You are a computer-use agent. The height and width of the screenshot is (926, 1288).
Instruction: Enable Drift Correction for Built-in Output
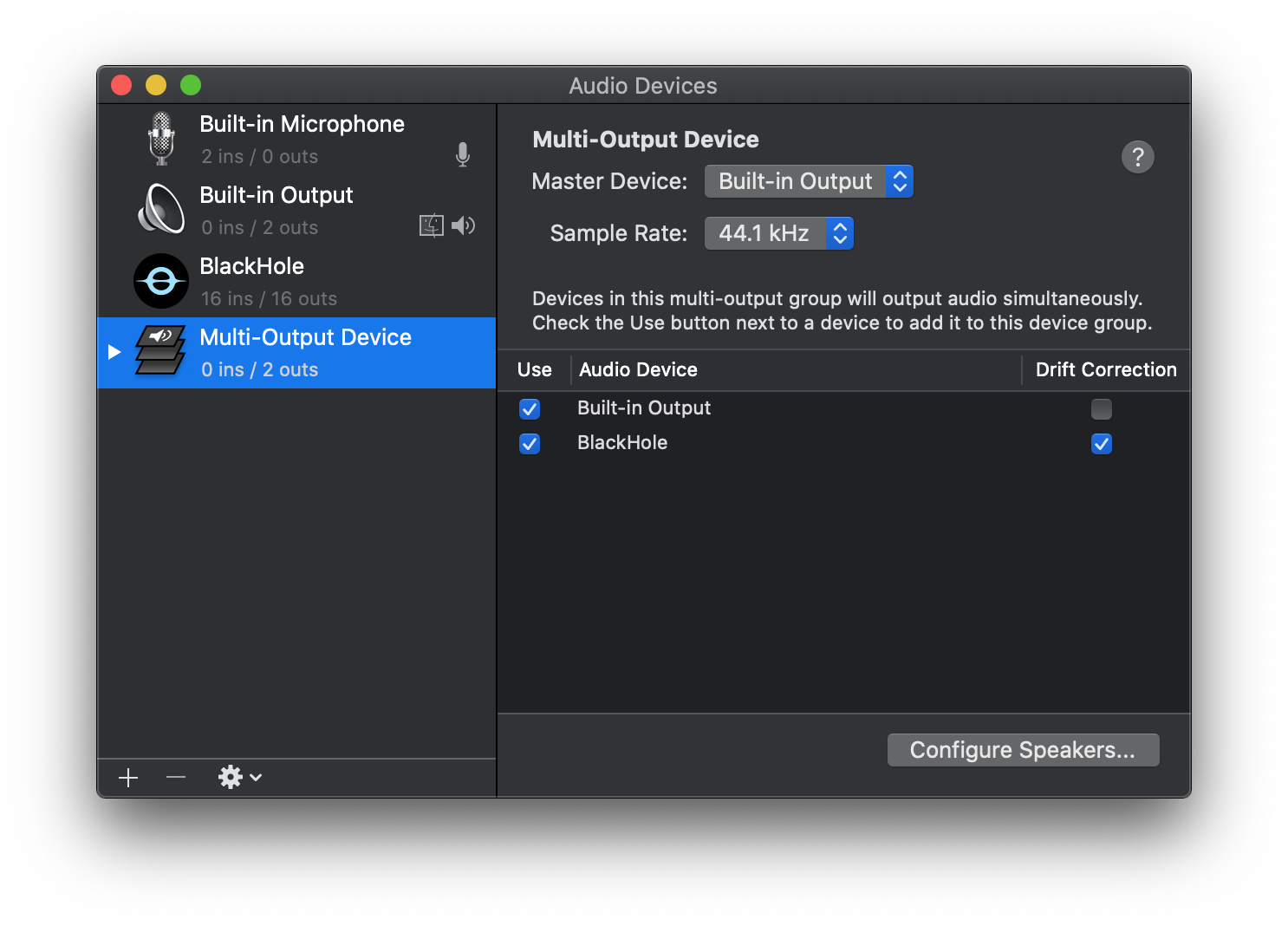coord(1102,408)
